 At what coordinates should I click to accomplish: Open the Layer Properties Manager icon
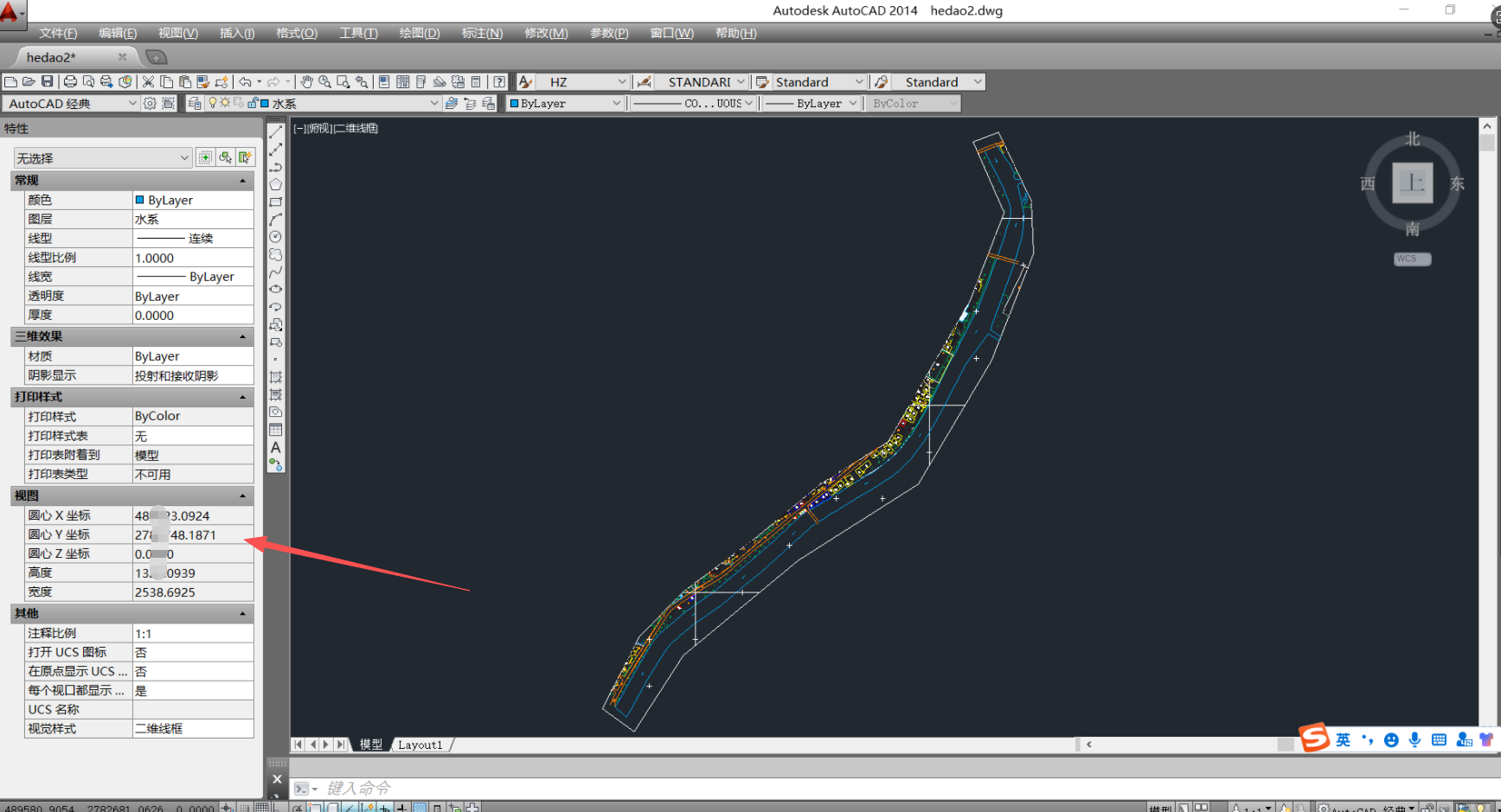195,103
